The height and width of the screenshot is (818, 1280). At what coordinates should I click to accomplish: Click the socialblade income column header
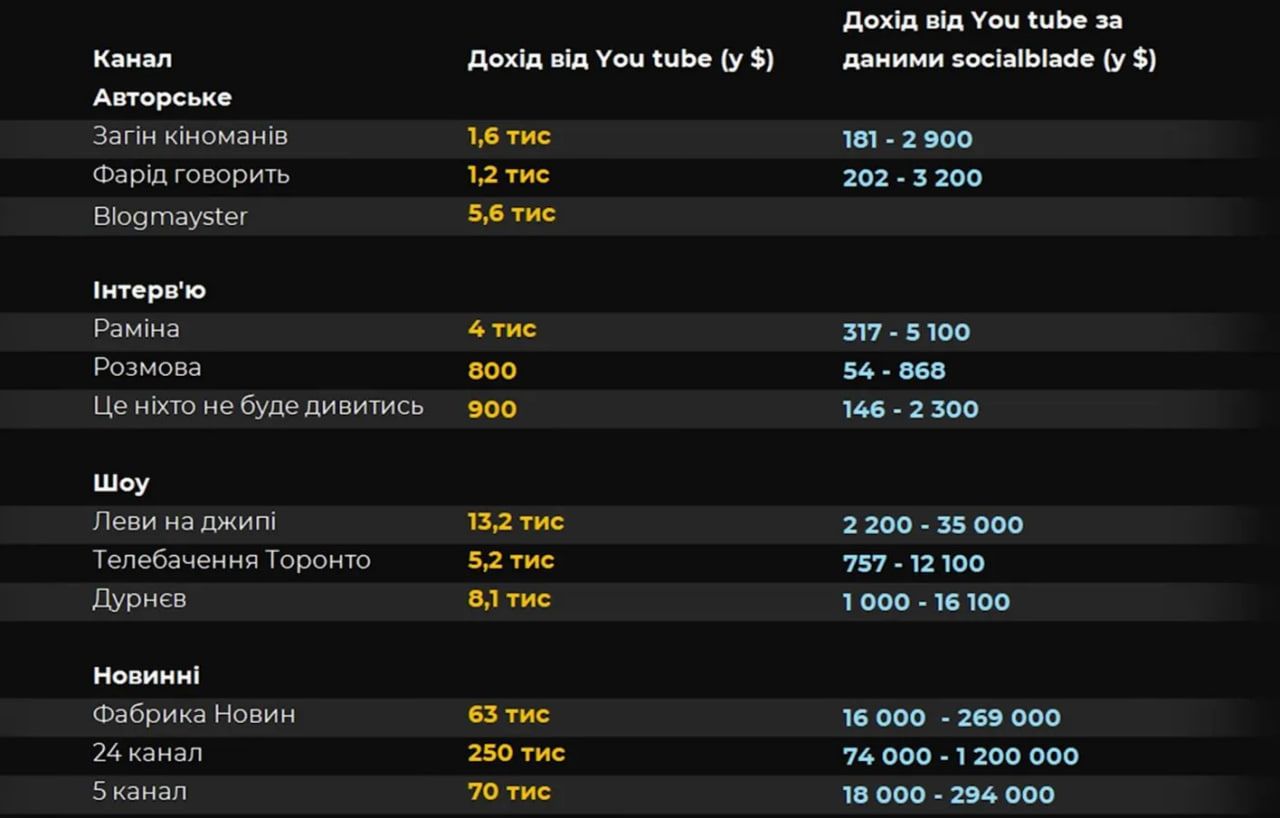[x=998, y=40]
